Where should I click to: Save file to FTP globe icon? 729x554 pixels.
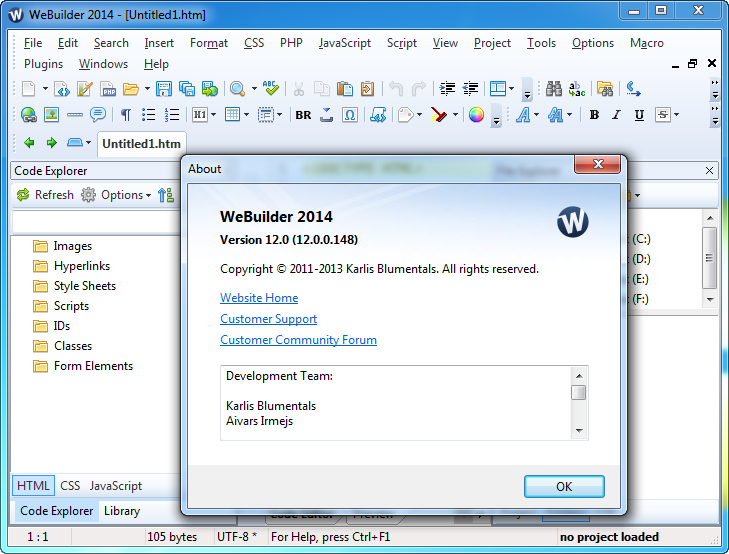click(210, 88)
